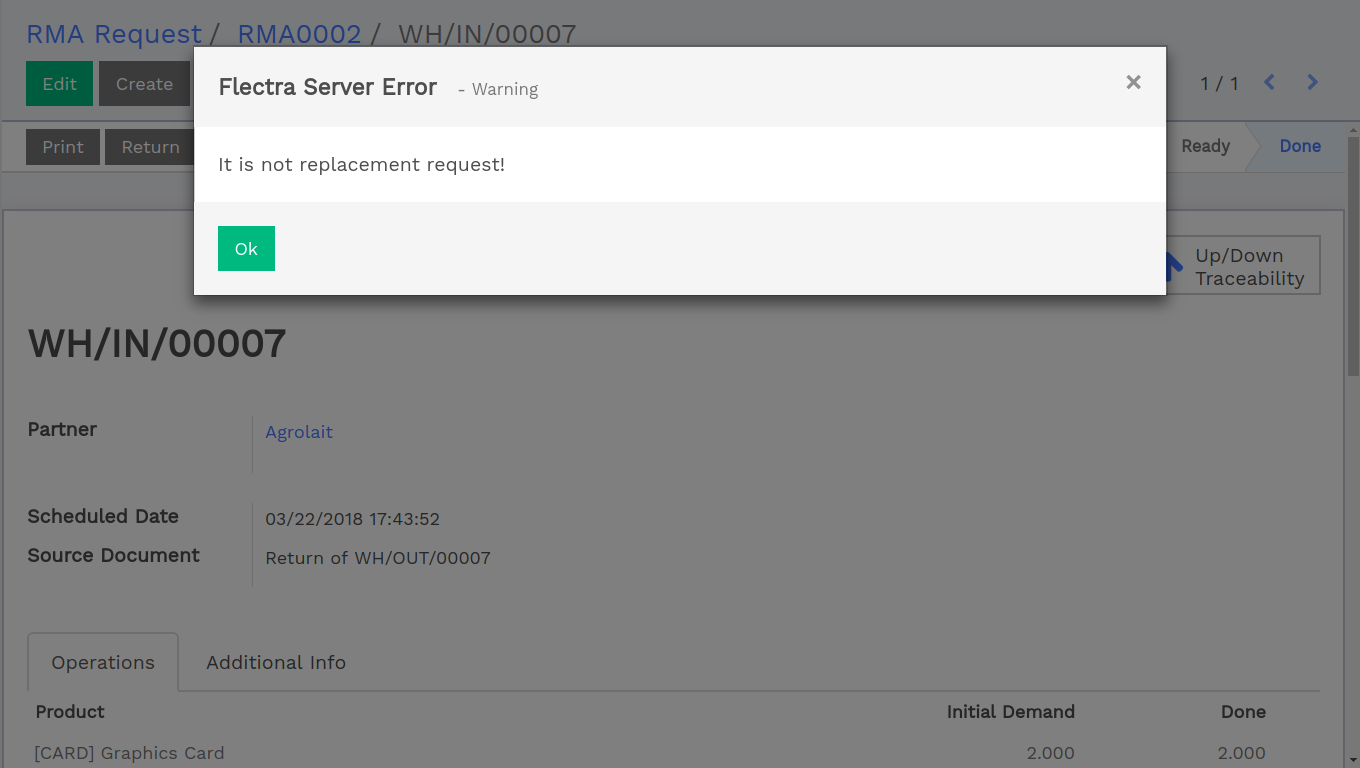Click scheduled date 03/22/2018 17:43:52
The image size is (1360, 768).
pyautogui.click(x=352, y=519)
